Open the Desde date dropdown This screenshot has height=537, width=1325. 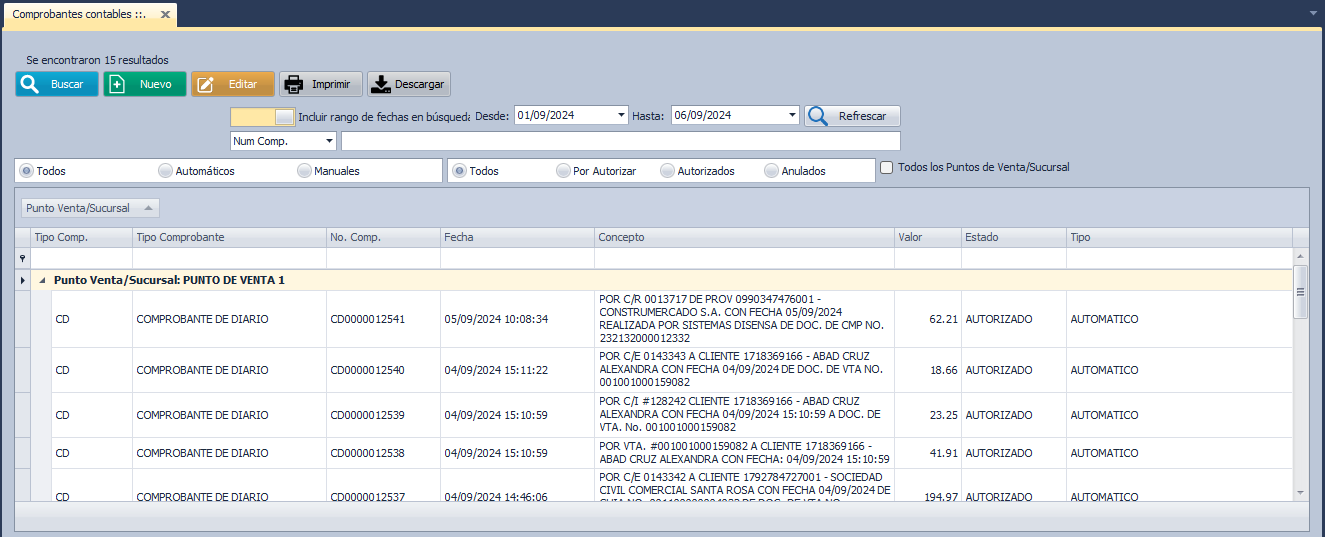click(x=622, y=115)
